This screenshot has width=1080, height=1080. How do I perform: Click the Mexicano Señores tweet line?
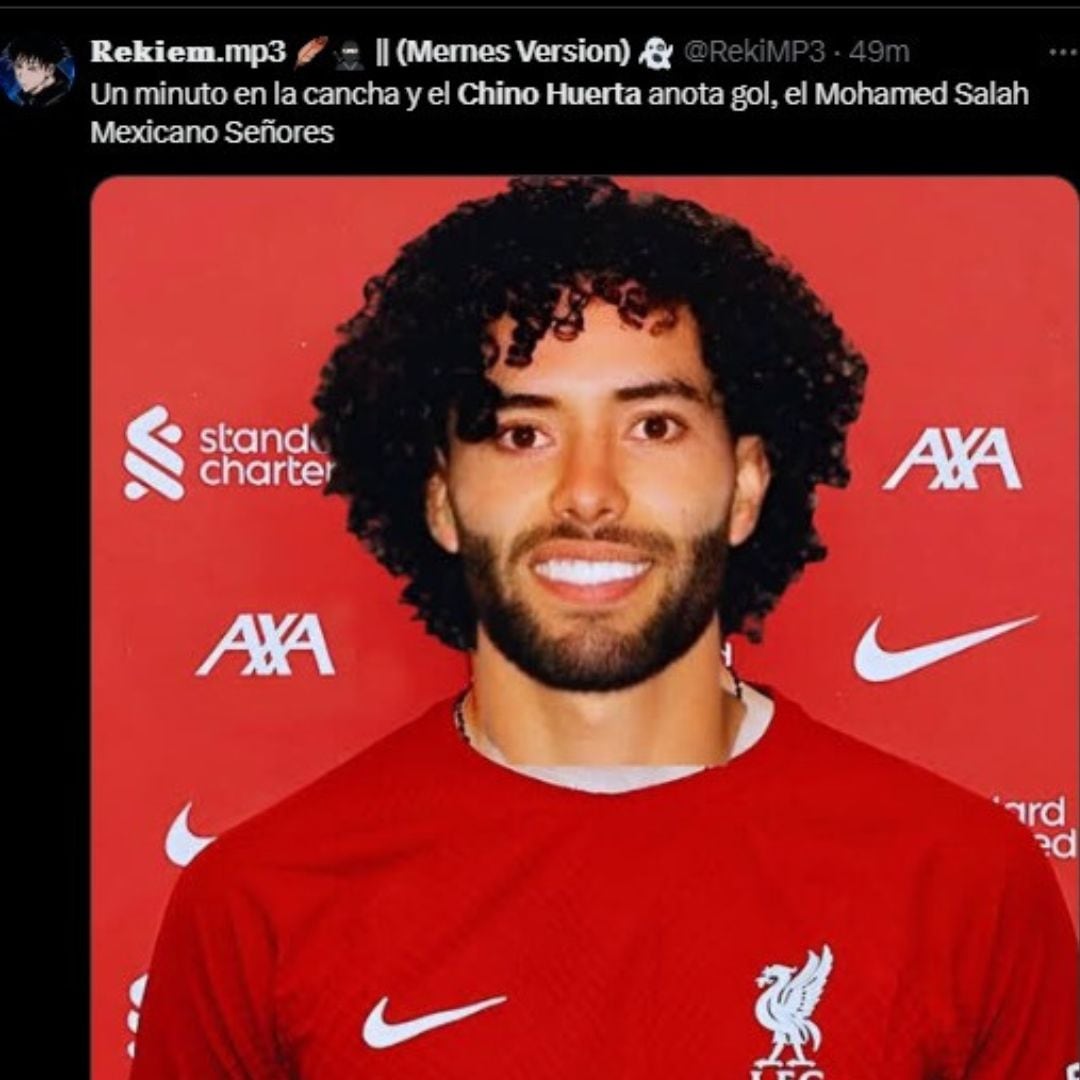(211, 133)
